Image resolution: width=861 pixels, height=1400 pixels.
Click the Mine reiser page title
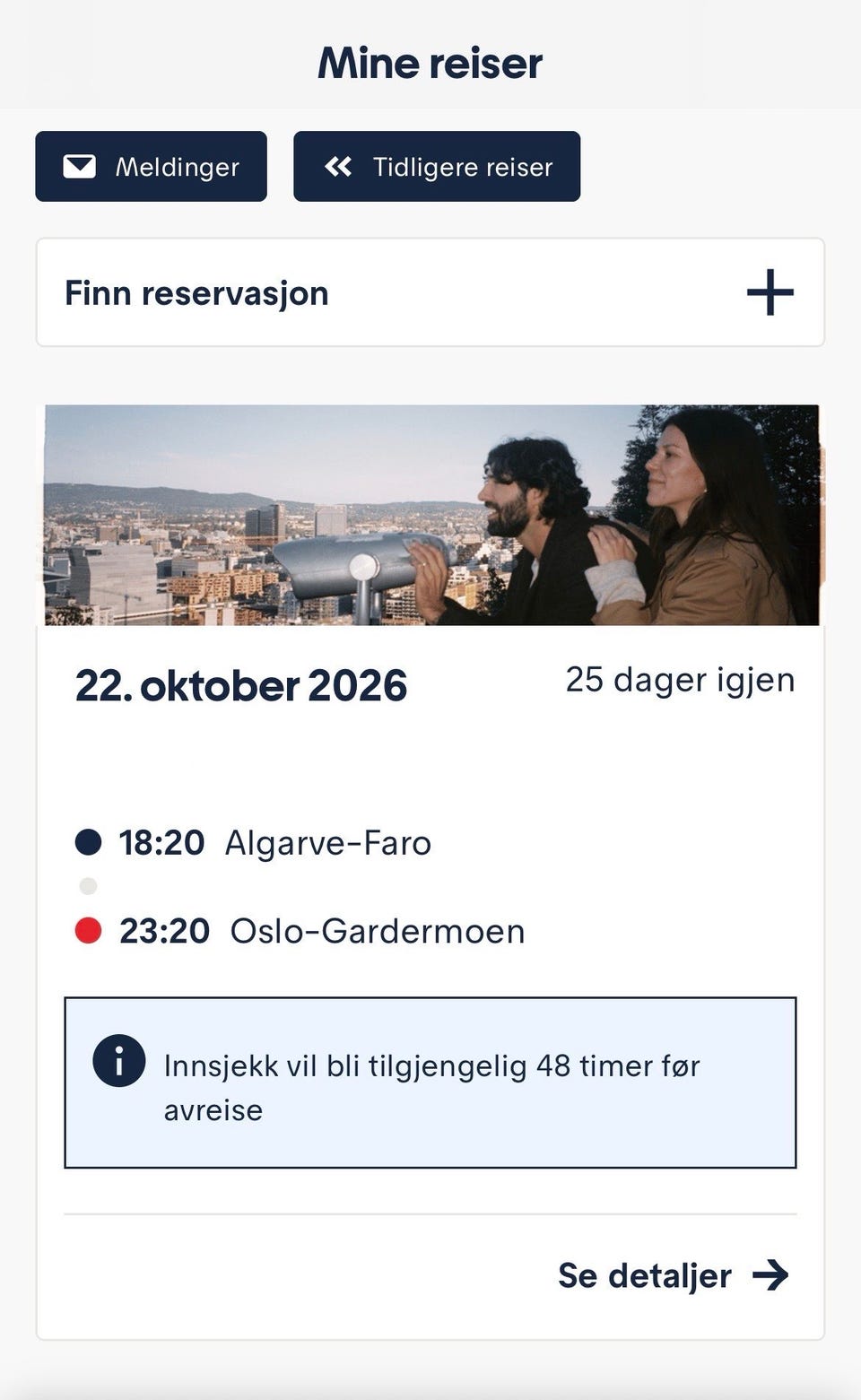click(x=430, y=63)
